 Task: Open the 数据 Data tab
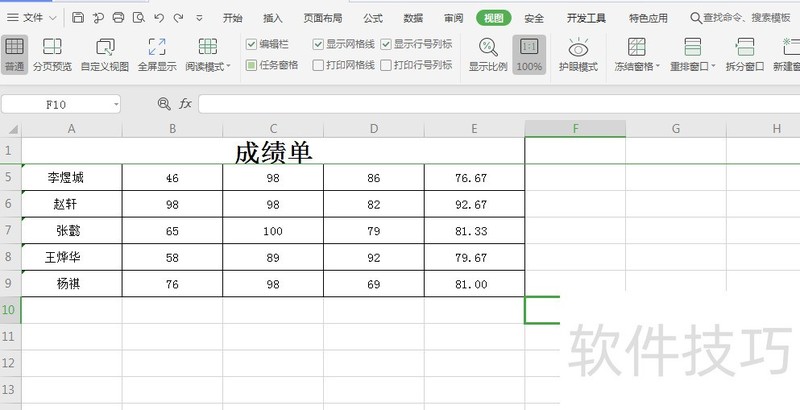413,18
